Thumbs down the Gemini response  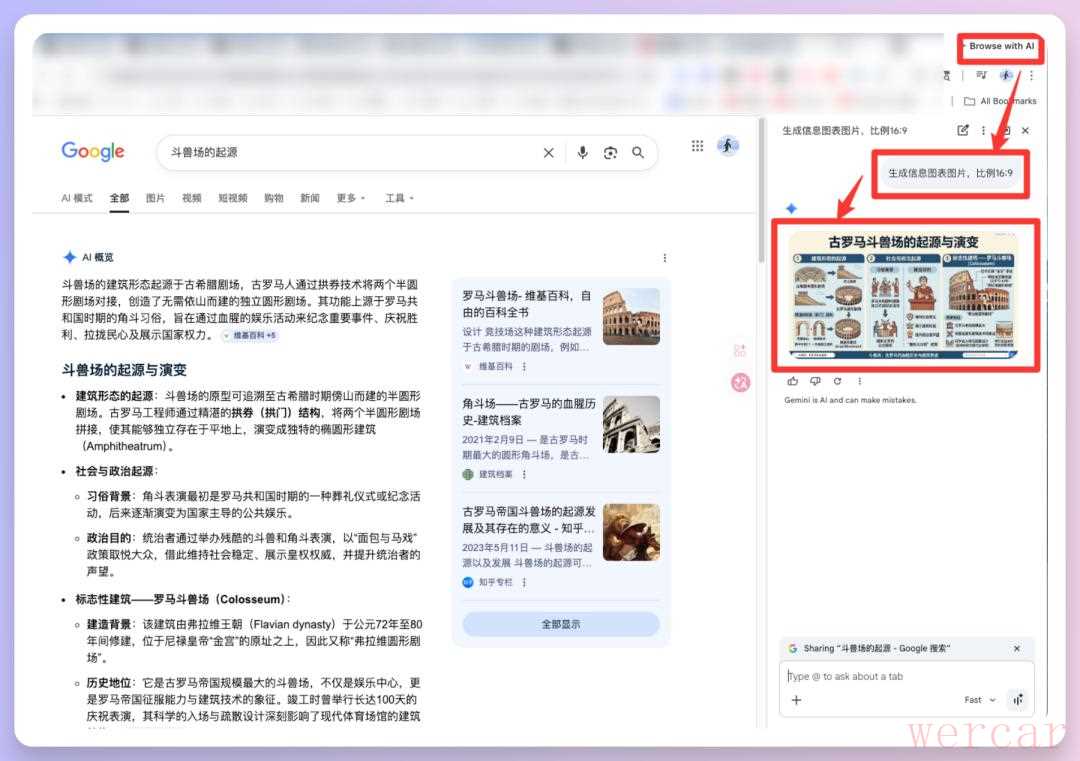(x=815, y=381)
